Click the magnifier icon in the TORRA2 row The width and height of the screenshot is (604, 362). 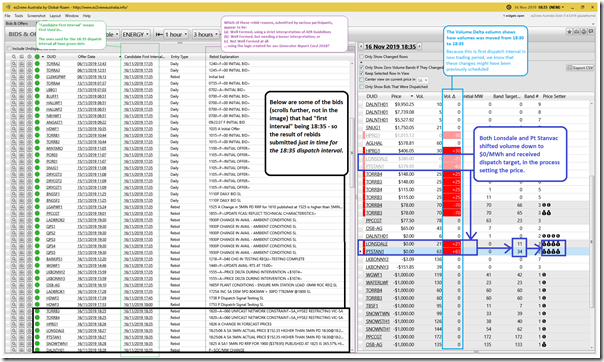click(14, 64)
